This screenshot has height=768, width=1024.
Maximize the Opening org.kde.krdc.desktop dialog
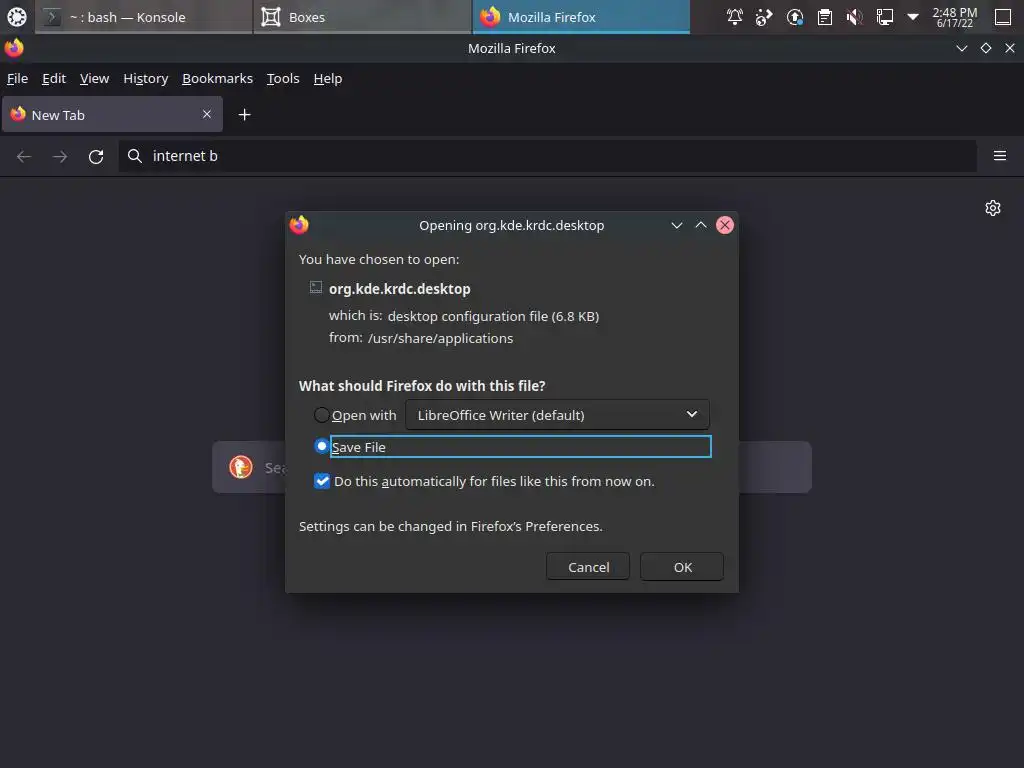coord(701,225)
